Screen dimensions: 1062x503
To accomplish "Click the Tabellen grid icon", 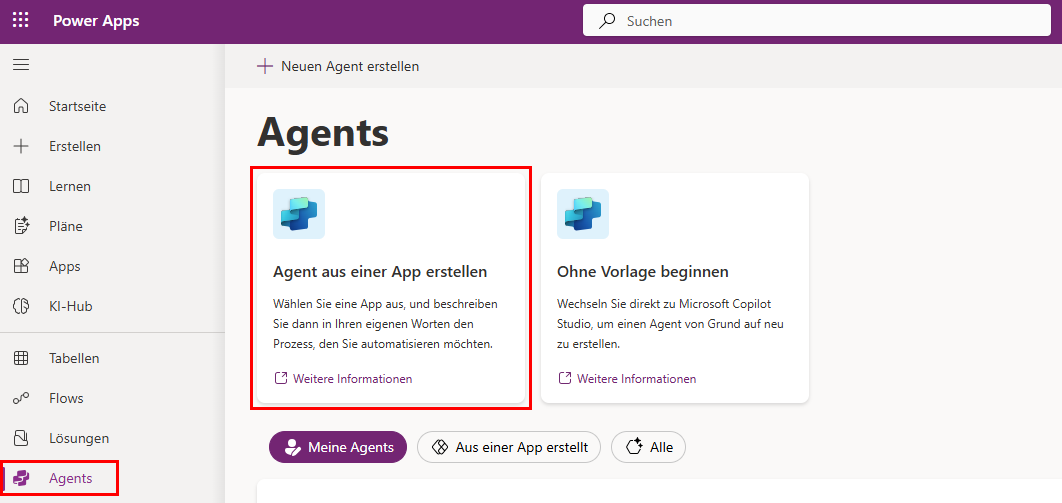I will [x=21, y=358].
